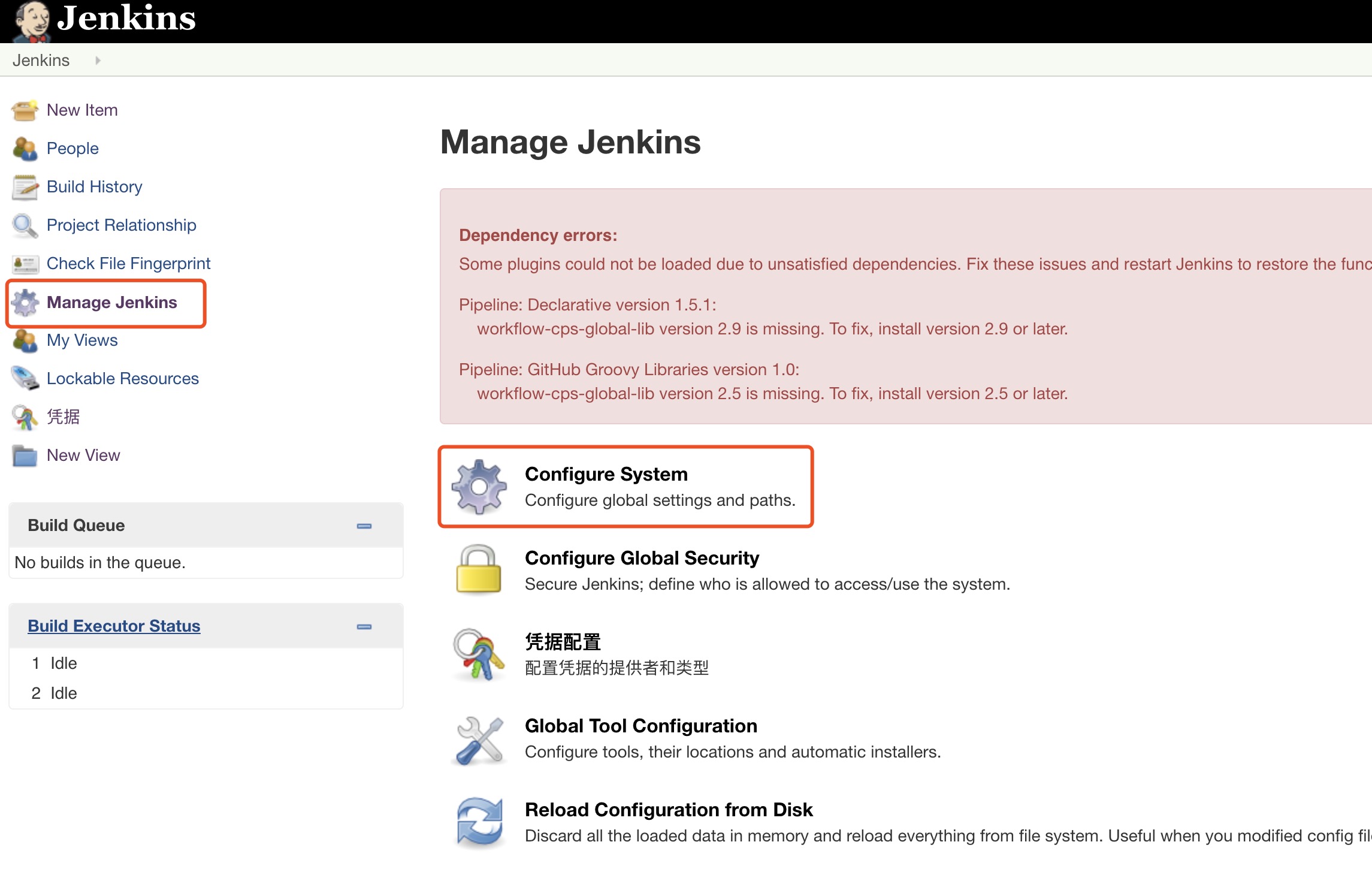Click the New Item box icon

(25, 110)
